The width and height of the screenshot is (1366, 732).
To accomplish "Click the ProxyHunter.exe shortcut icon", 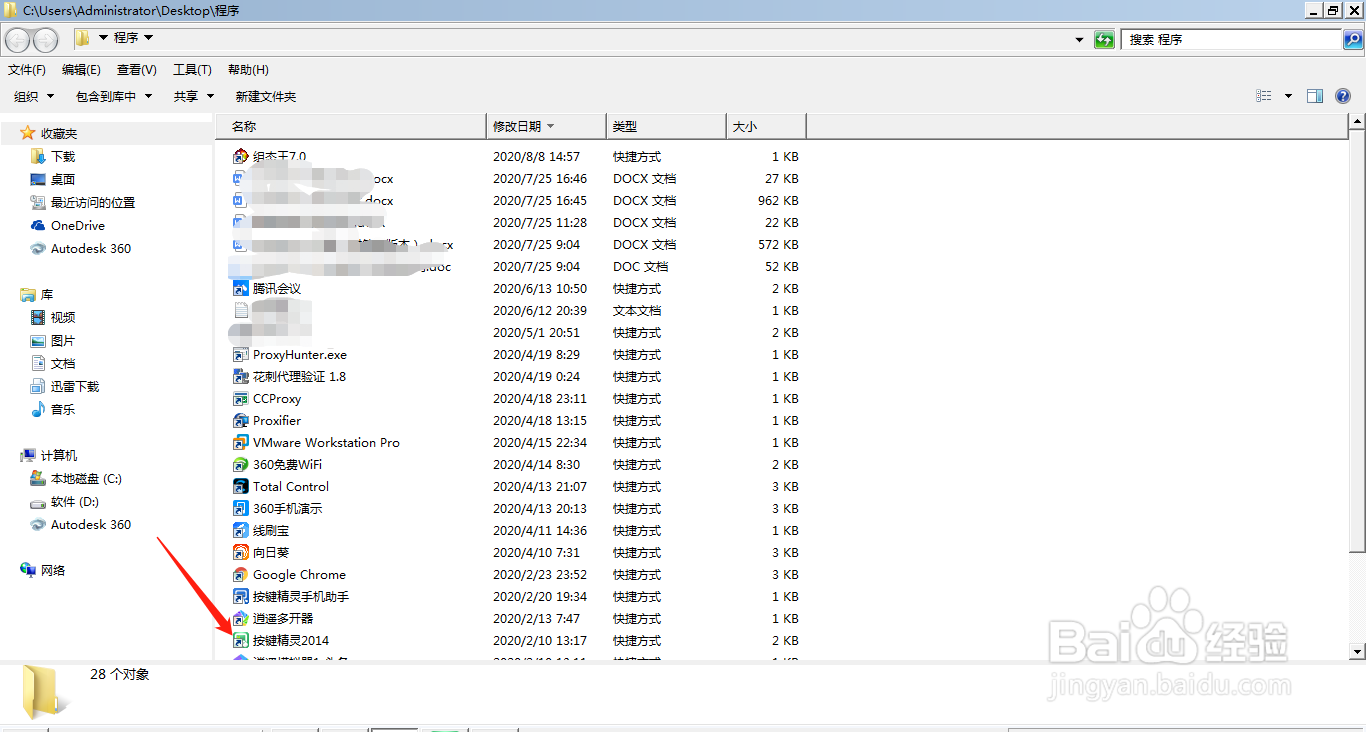I will click(x=240, y=354).
